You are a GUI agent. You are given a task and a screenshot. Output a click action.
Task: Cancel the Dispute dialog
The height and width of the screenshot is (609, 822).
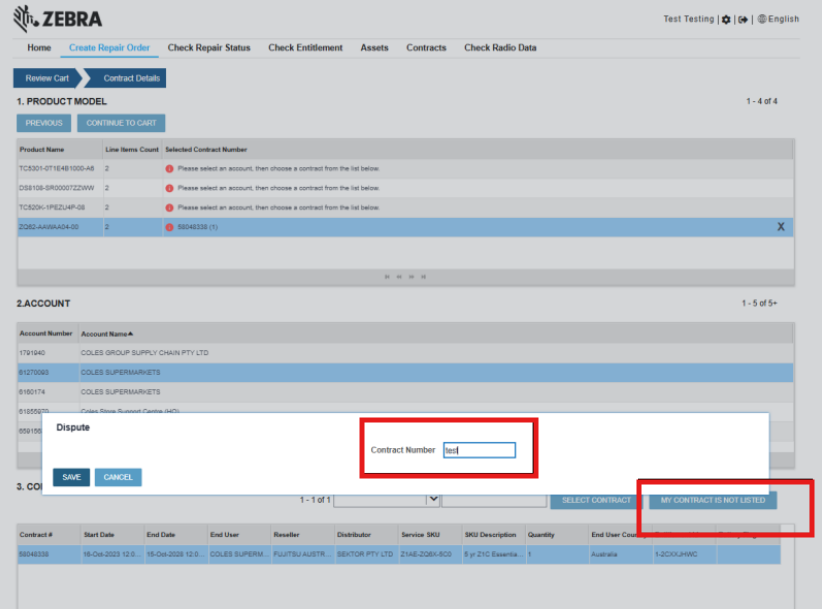click(118, 477)
